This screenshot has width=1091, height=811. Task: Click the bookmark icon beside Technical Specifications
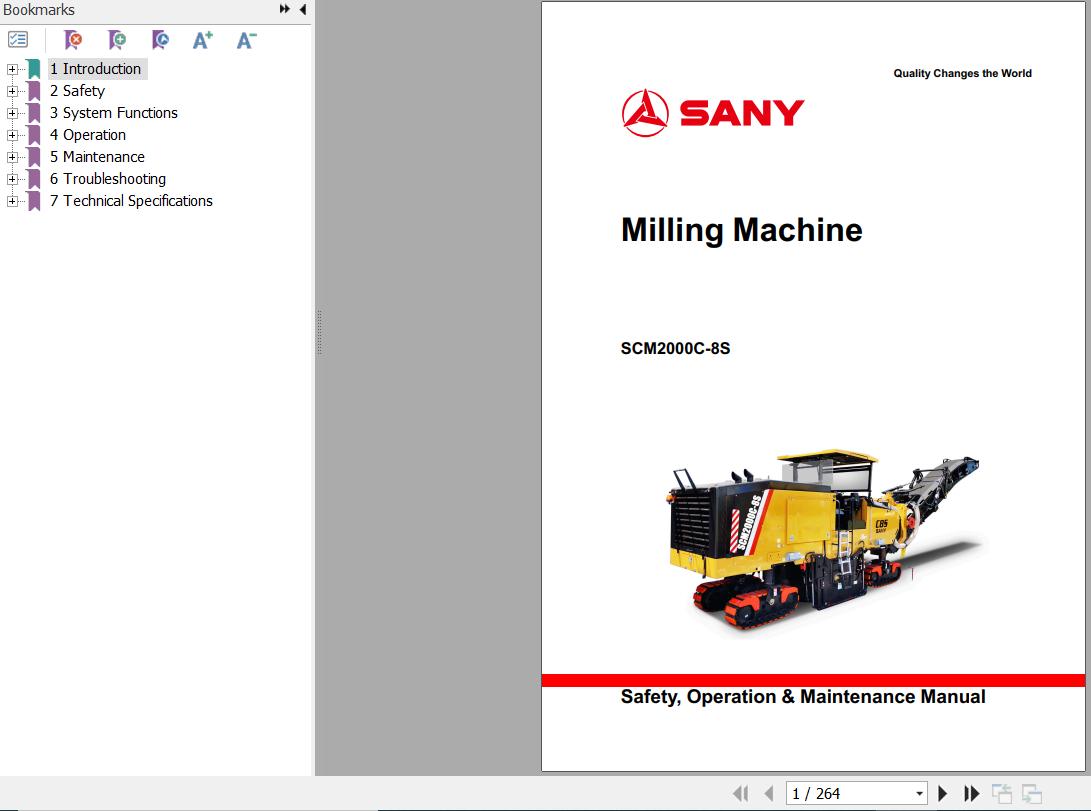pos(33,201)
